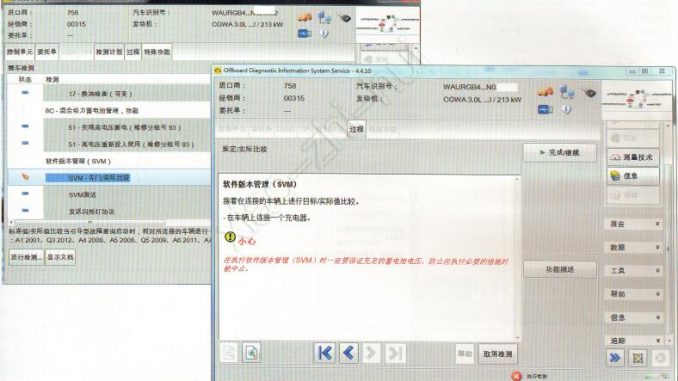Click engine text CGWA 3.0L in front window
This screenshot has height=381, width=678.
482,99
